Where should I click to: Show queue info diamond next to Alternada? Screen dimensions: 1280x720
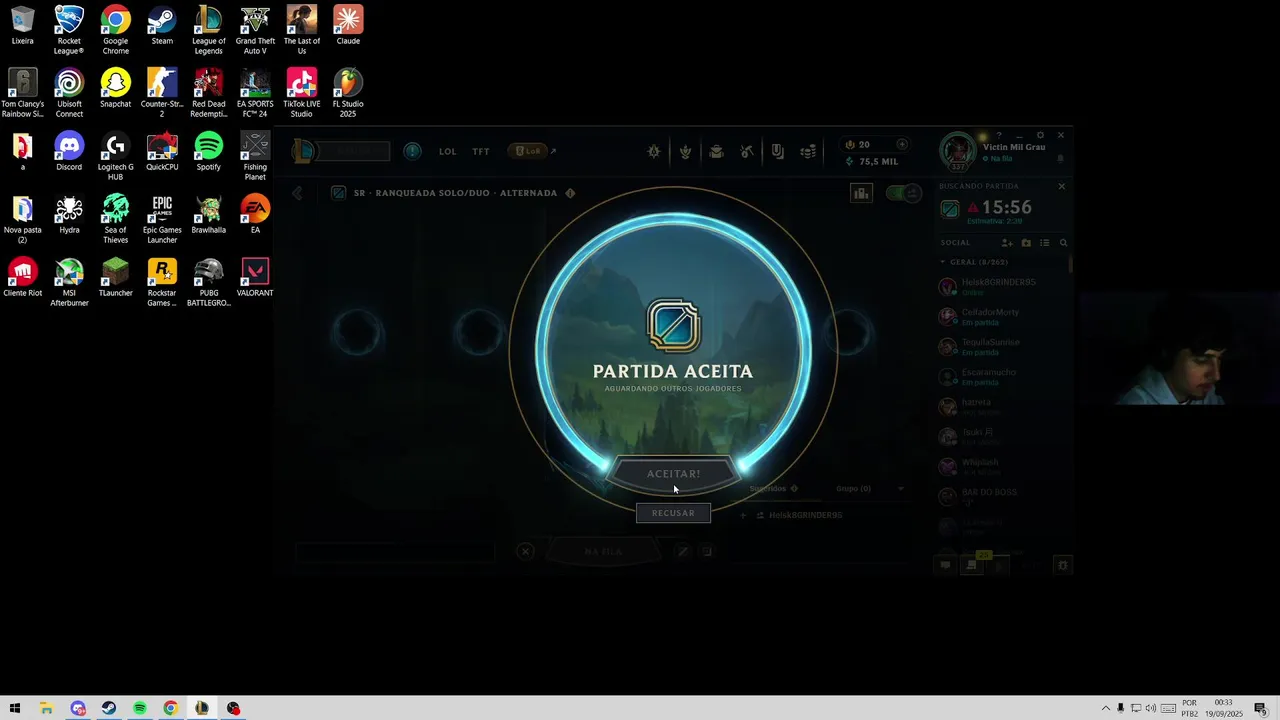570,193
